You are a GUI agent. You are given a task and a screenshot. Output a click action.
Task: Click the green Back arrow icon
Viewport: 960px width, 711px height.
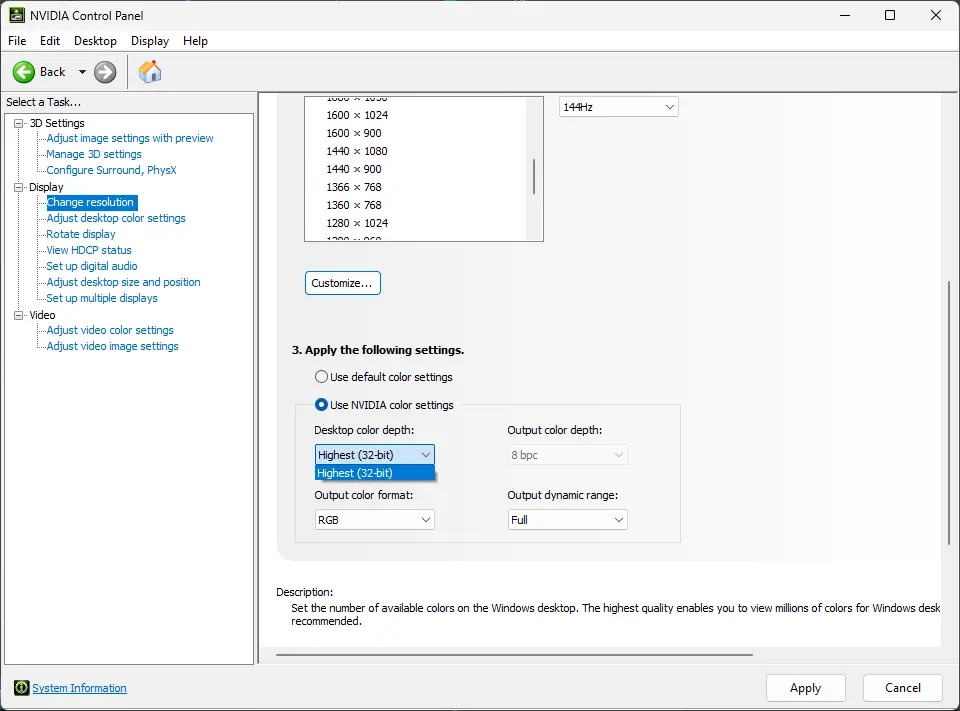(24, 72)
